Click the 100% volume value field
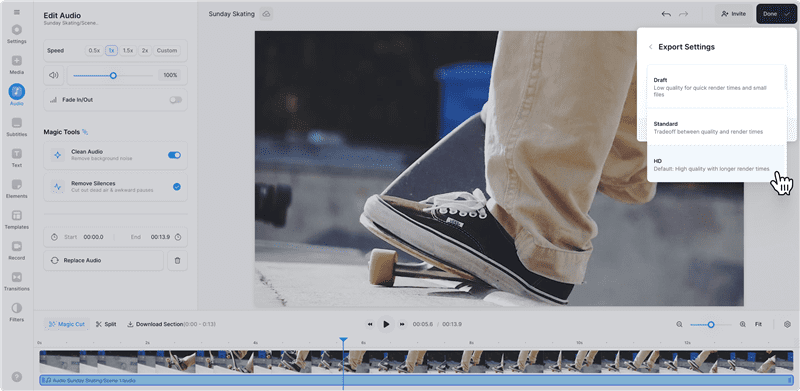Viewport: 800px width, 391px height. (x=170, y=76)
